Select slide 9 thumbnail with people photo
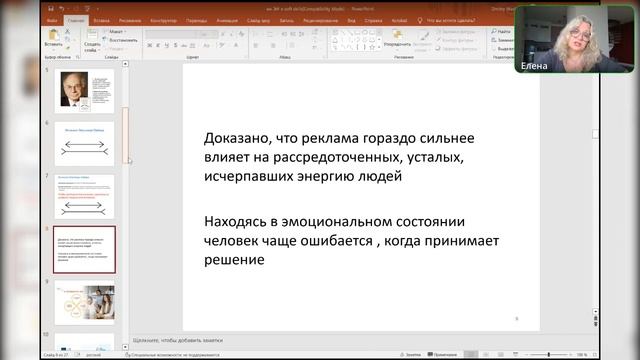Image resolution: width=640 pixels, height=360 pixels. tap(84, 302)
